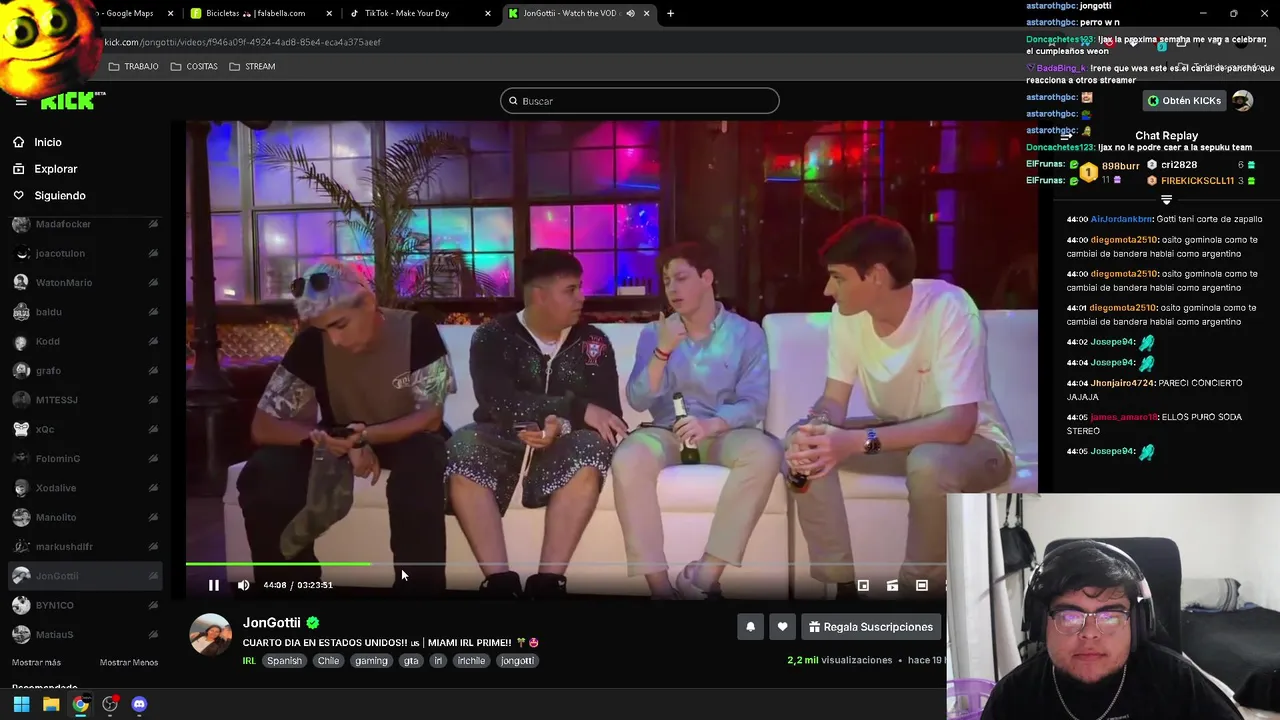Toggle notifications for grafo in sidebar

[x=153, y=370]
